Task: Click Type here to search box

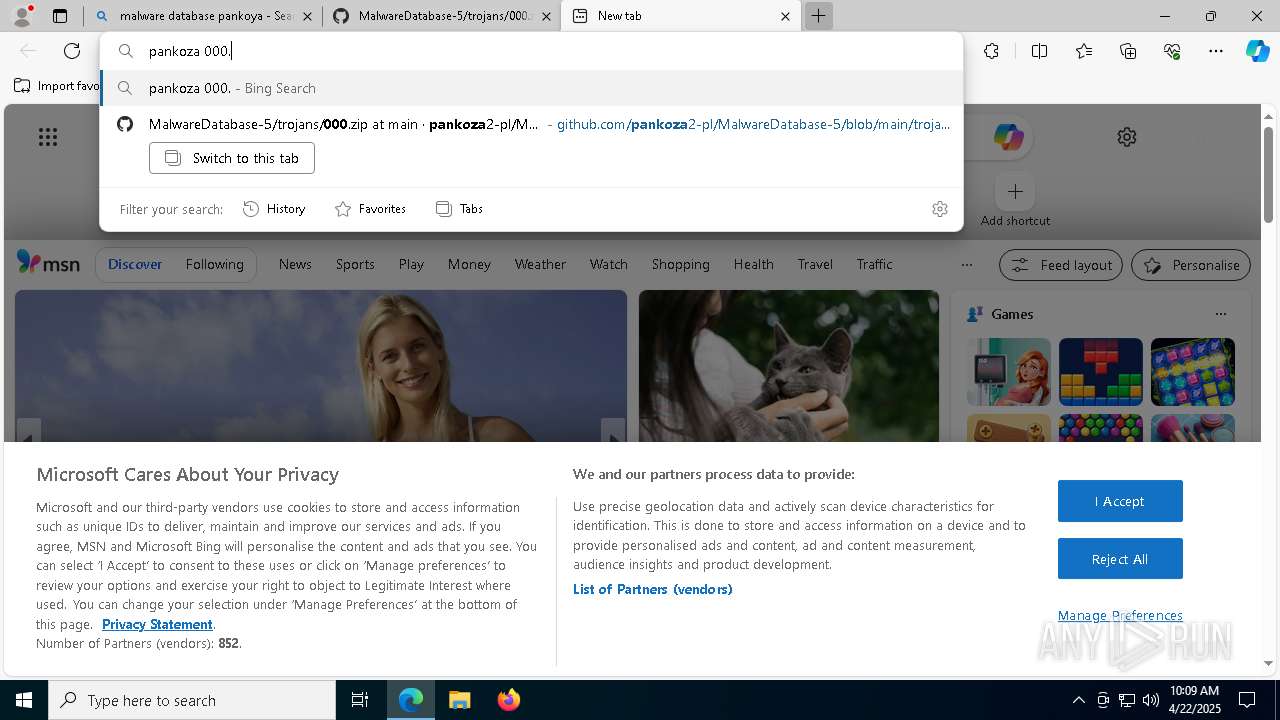Action: click(x=192, y=700)
